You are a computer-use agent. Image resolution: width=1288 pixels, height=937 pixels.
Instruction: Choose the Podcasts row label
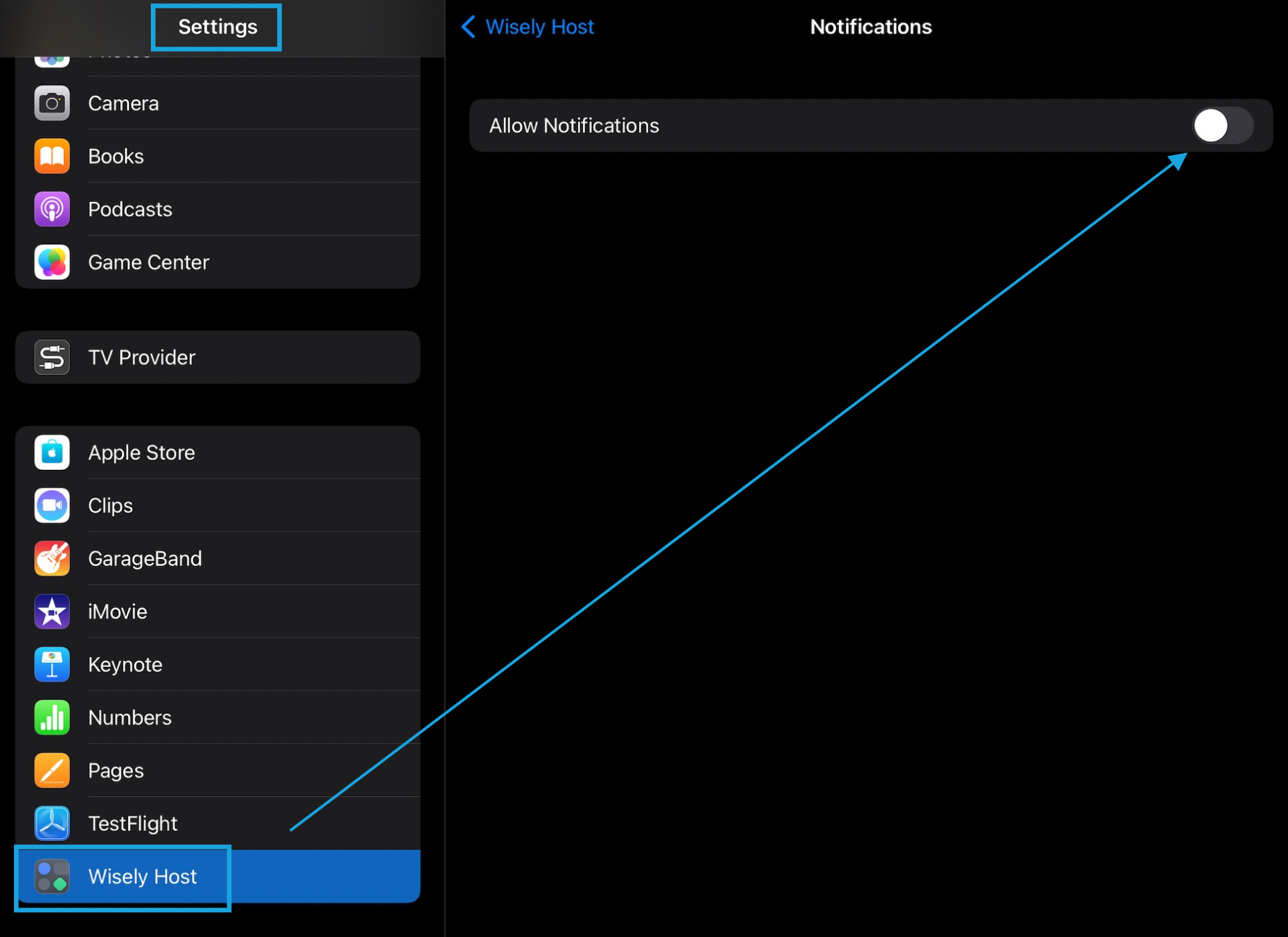pyautogui.click(x=130, y=209)
